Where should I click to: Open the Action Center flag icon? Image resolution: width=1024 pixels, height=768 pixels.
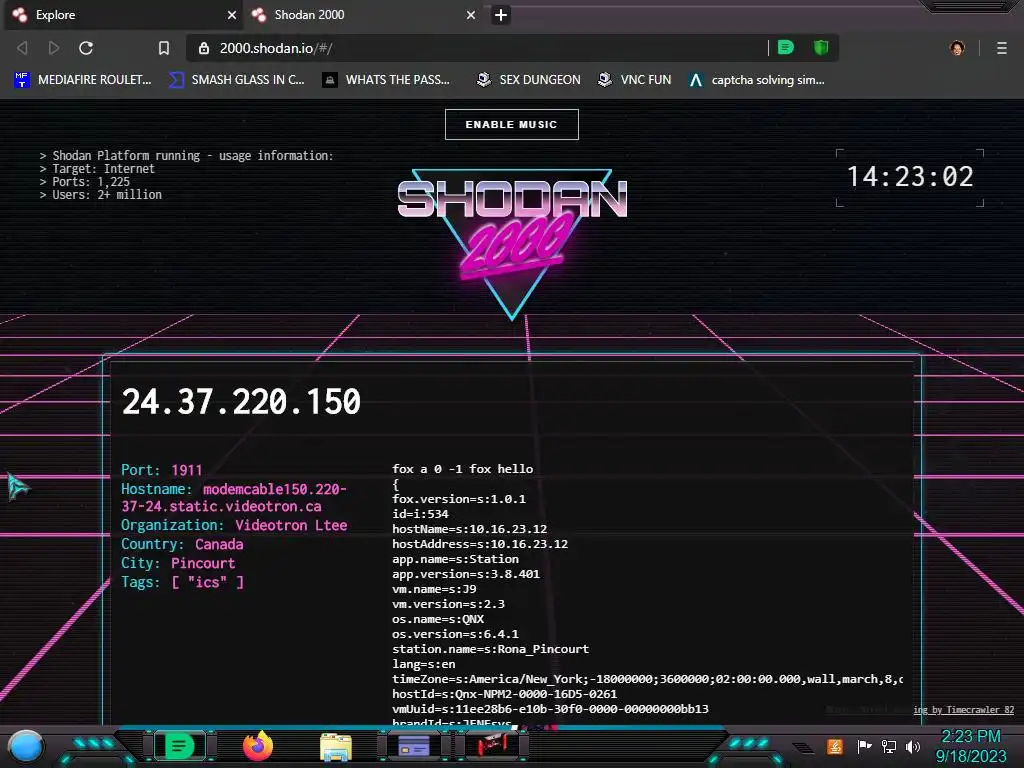[x=864, y=746]
